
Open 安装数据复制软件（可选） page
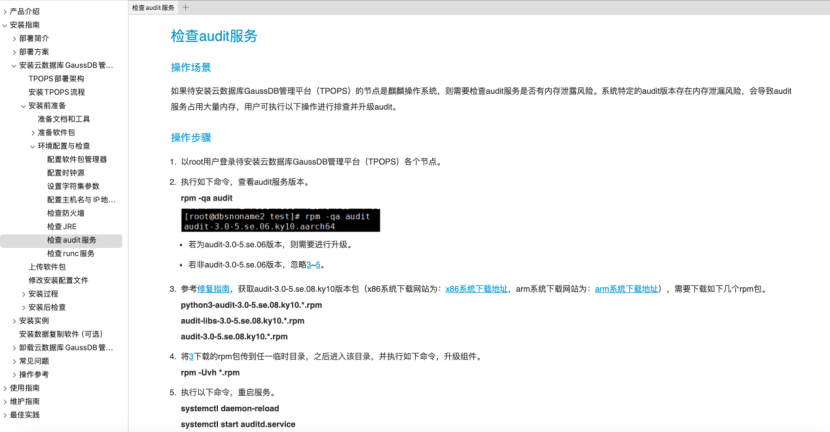tap(61, 334)
